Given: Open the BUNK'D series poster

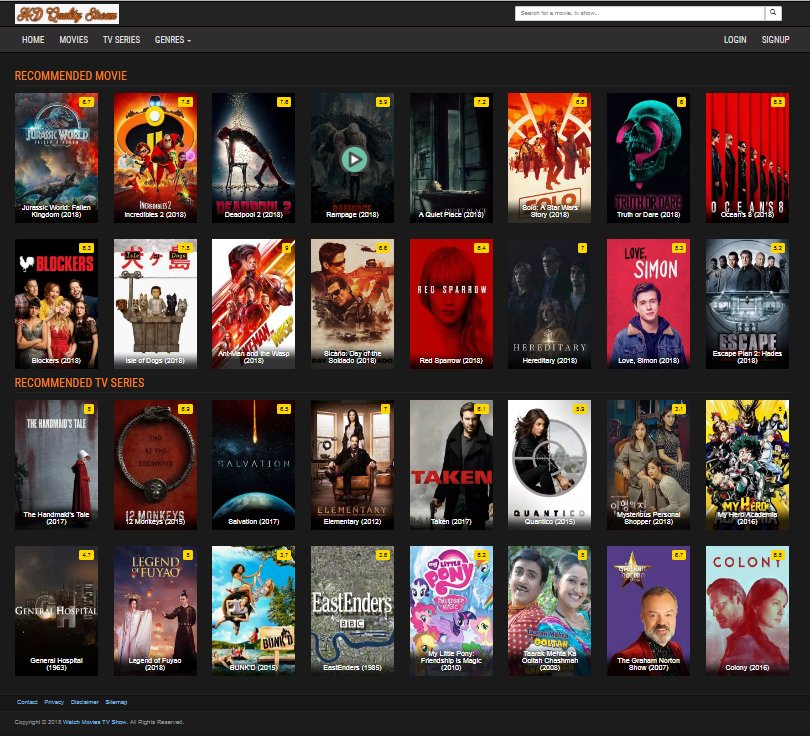Looking at the screenshot, I should tap(254, 611).
